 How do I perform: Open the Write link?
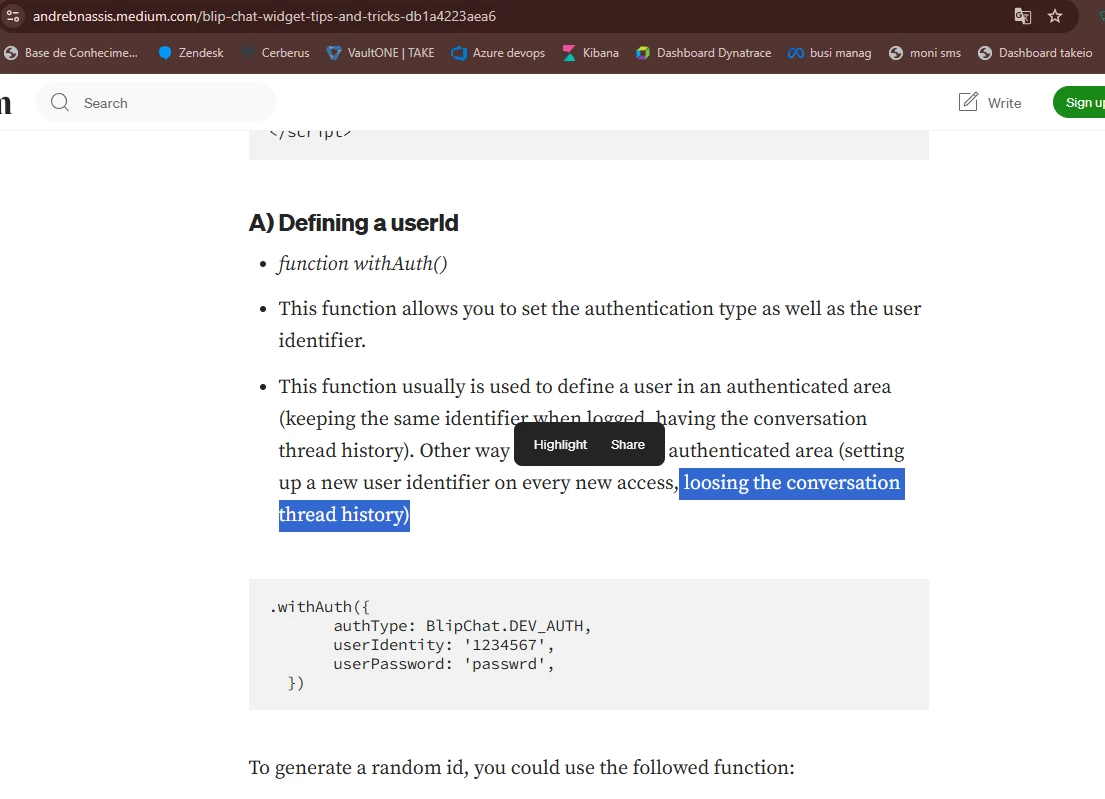(x=990, y=102)
